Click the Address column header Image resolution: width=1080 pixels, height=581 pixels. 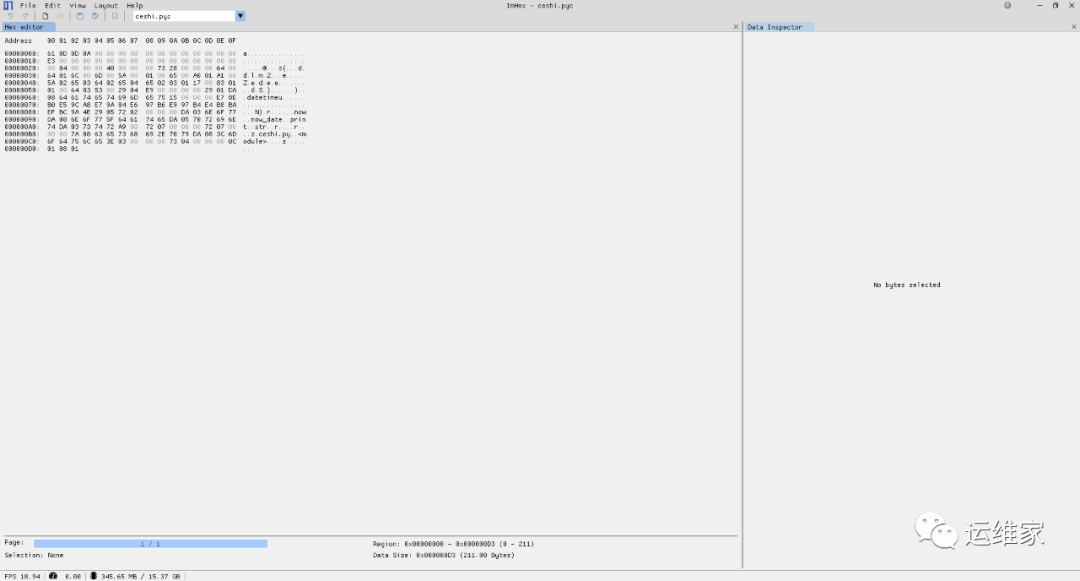tap(18, 41)
